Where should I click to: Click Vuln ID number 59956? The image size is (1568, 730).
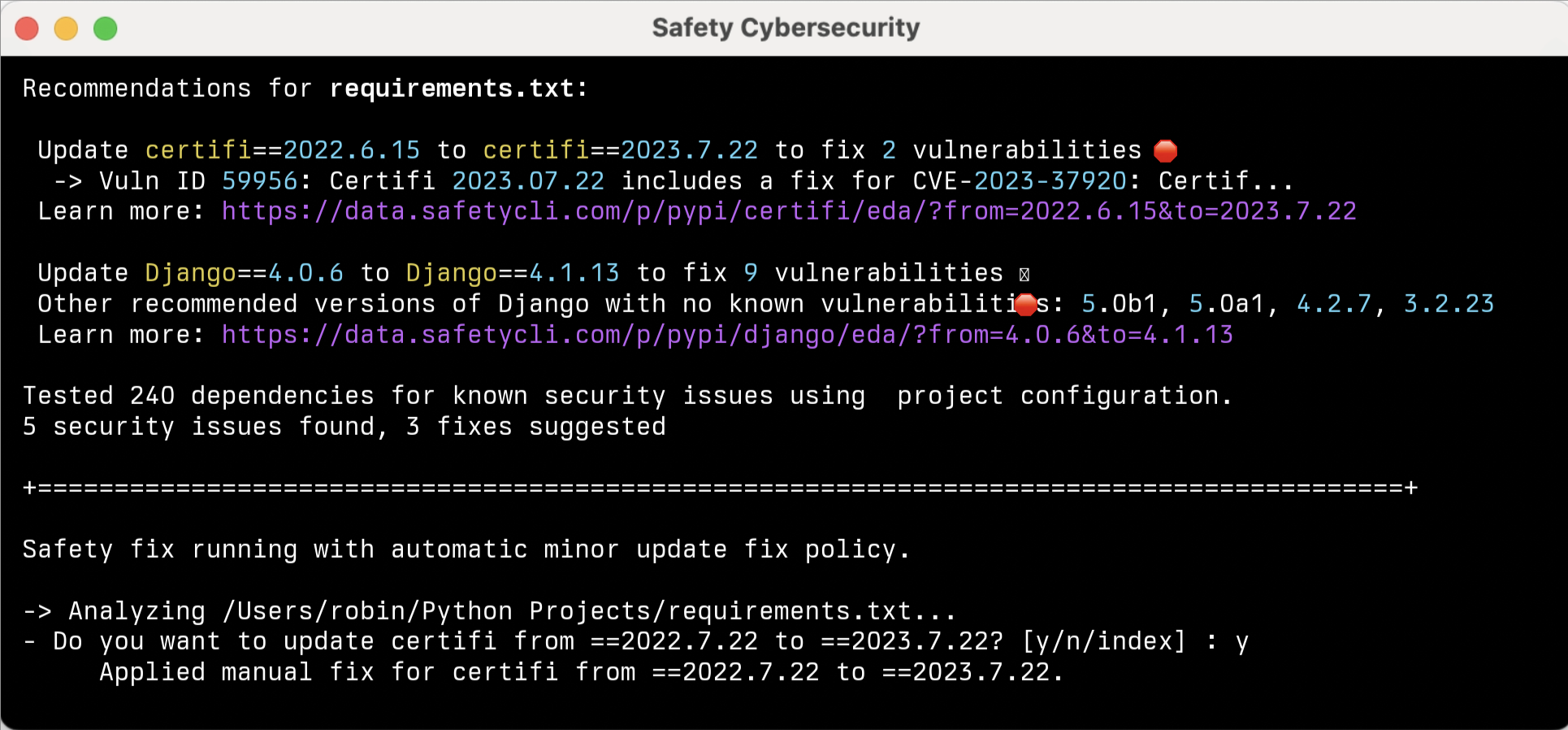260,180
